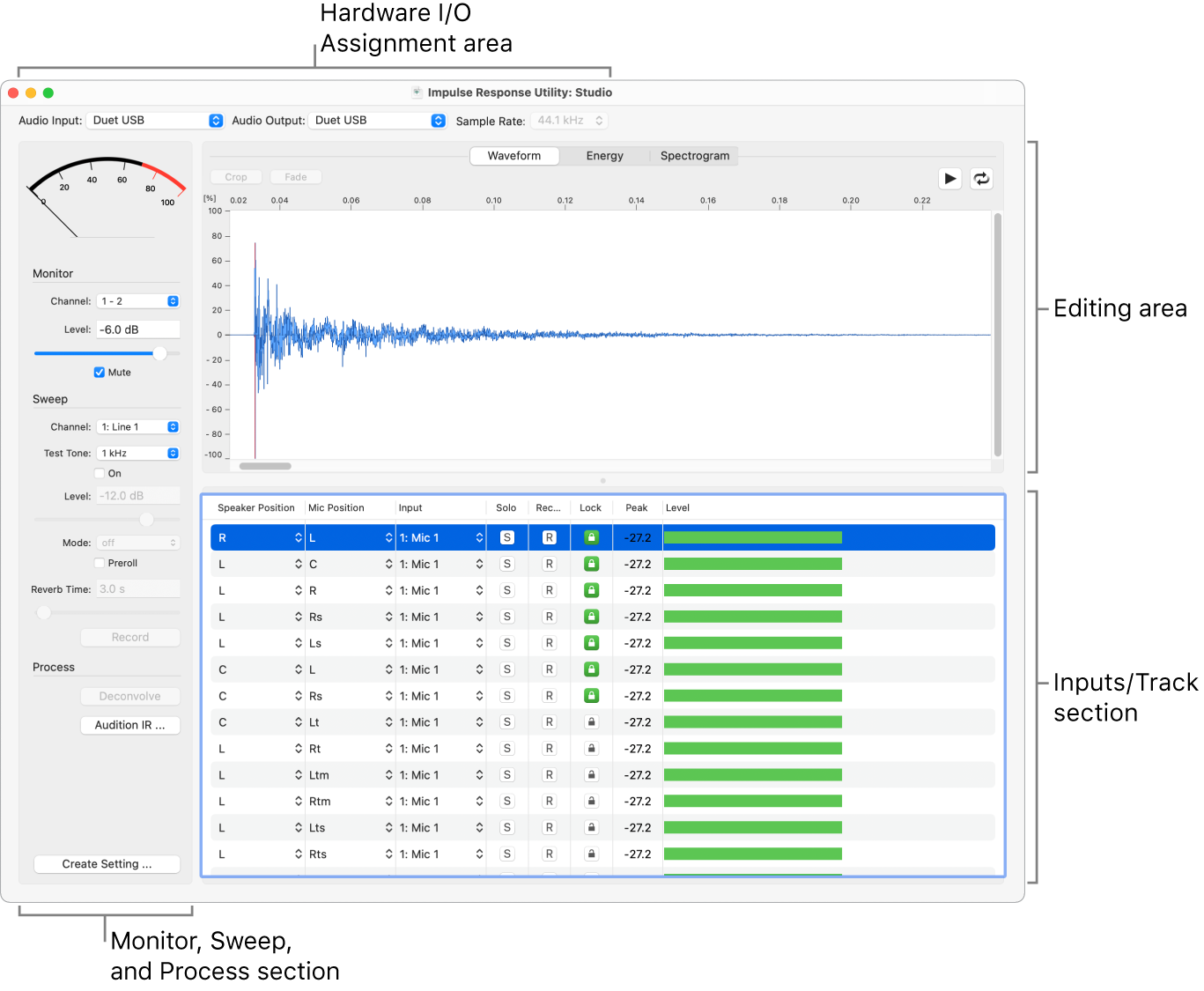Viewport: 1204px width, 991px height.
Task: Click the Monitor Level slider knob
Action: click(x=159, y=353)
